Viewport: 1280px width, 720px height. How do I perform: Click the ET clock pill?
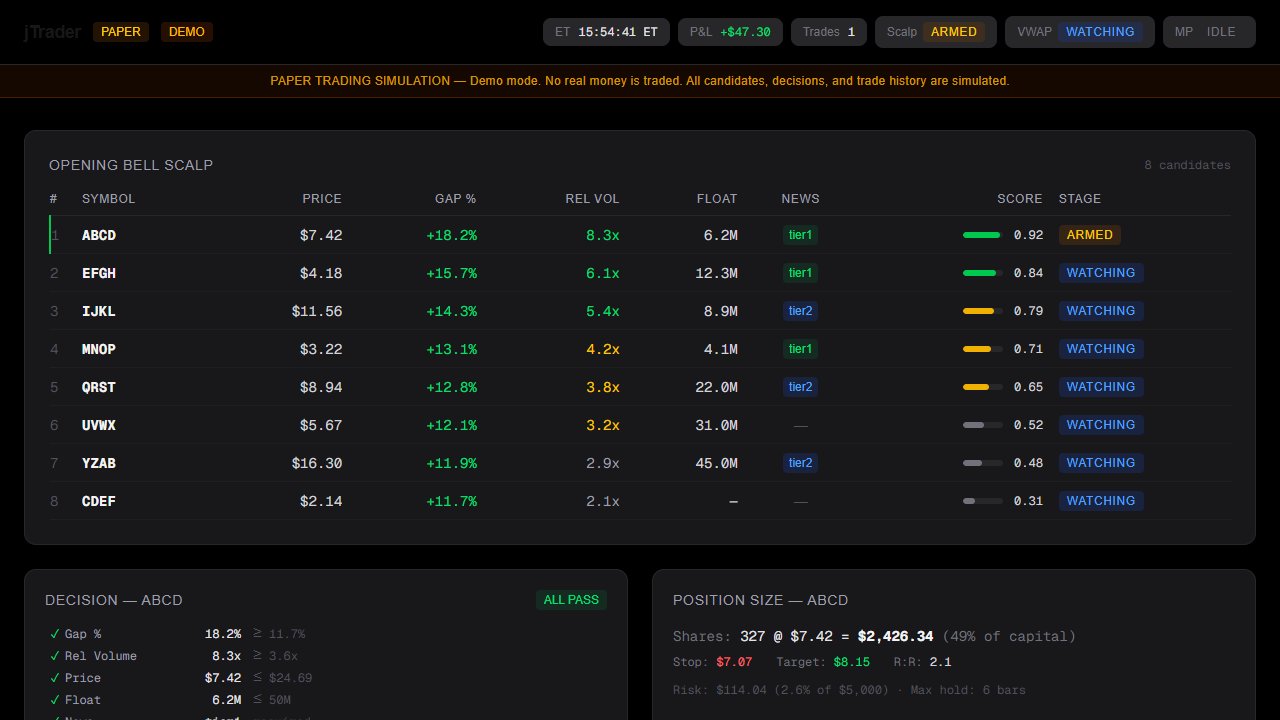coord(606,32)
